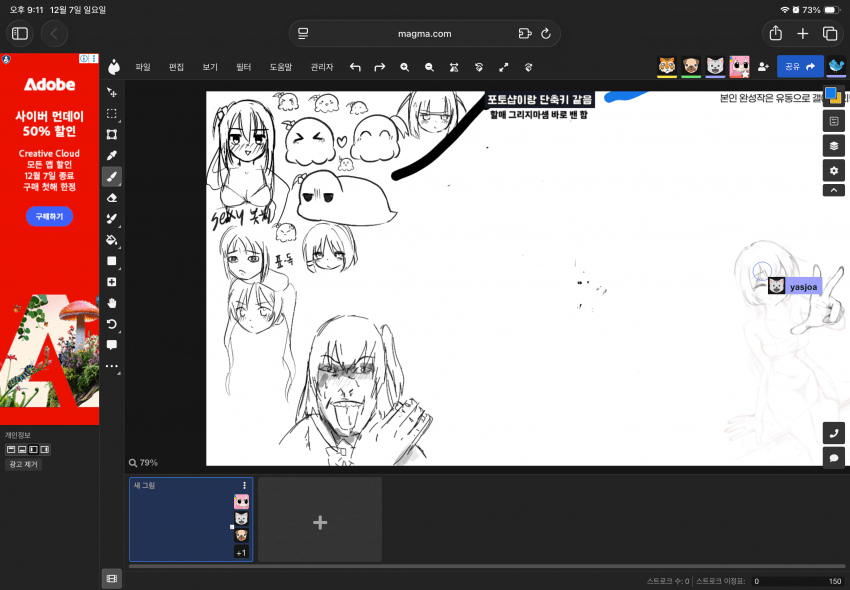Open the 필터 menu

click(243, 67)
